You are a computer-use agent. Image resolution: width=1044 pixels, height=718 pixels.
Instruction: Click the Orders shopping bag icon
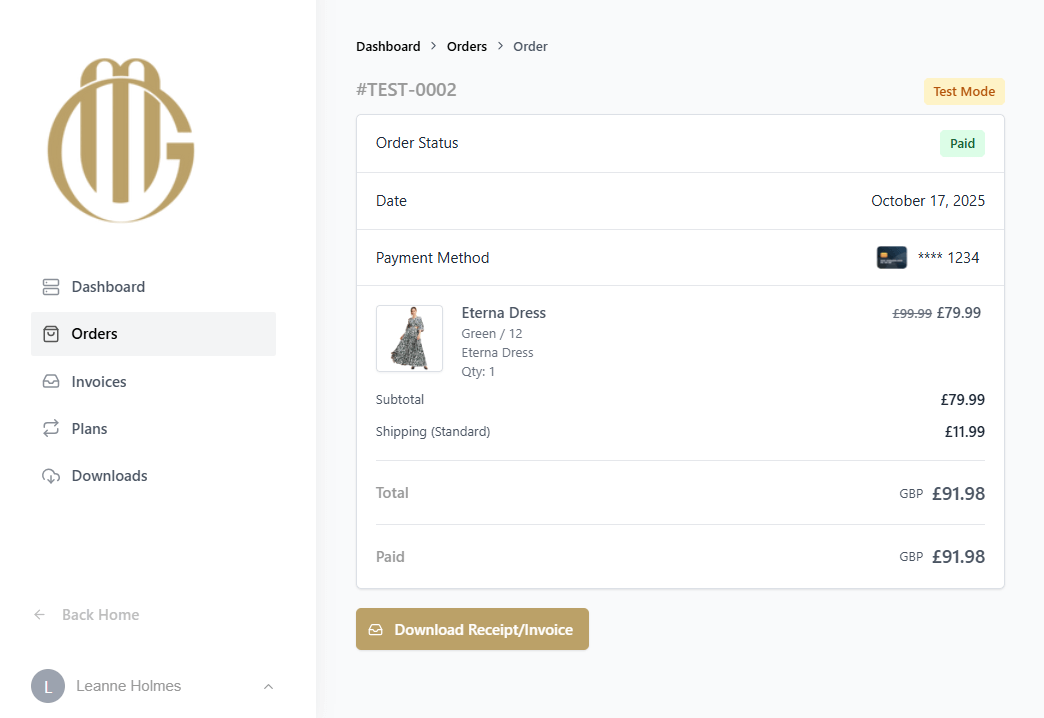[51, 334]
